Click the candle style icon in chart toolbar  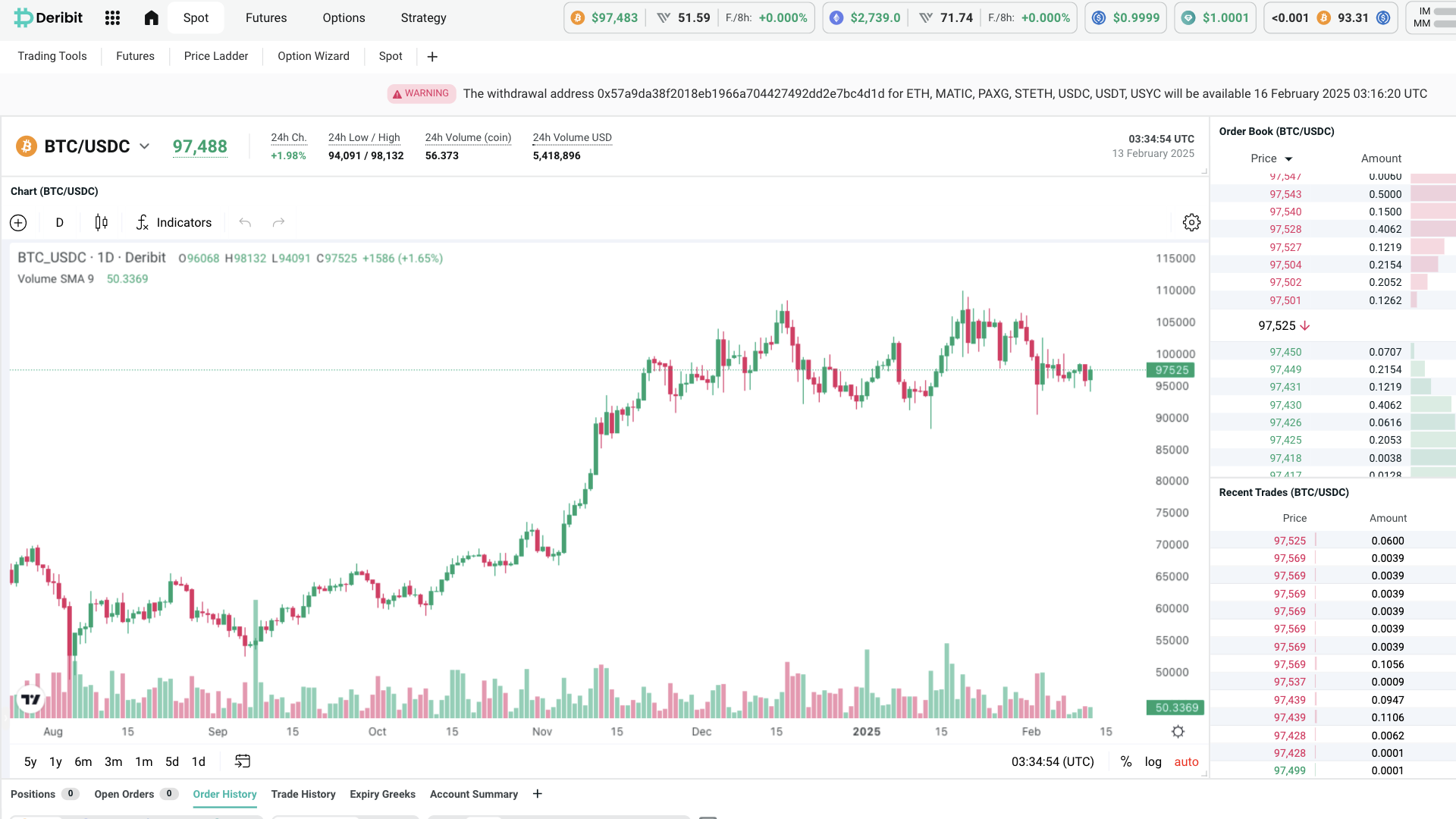(101, 222)
